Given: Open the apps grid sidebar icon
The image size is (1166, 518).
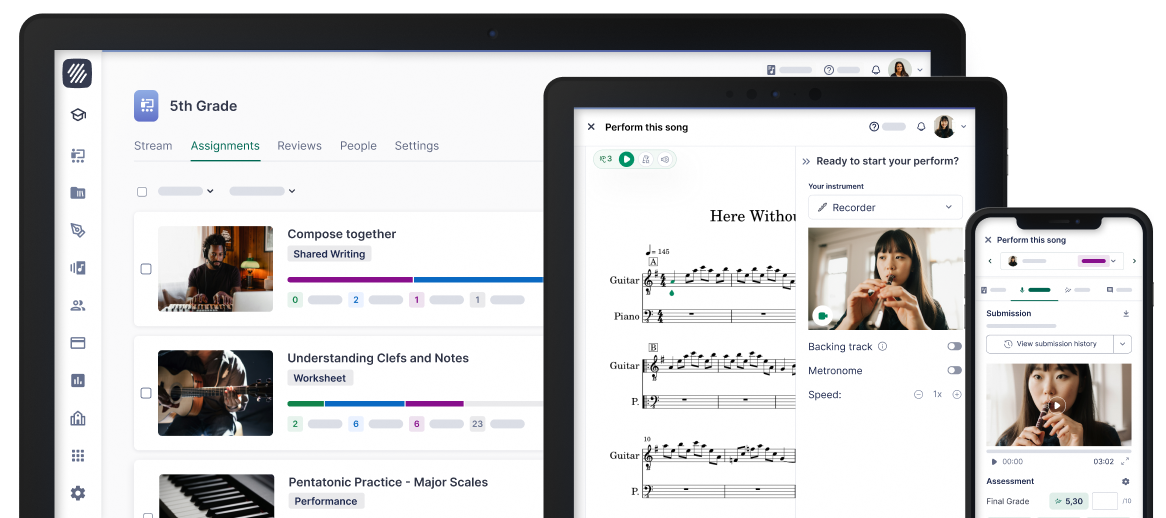Looking at the screenshot, I should [78, 456].
